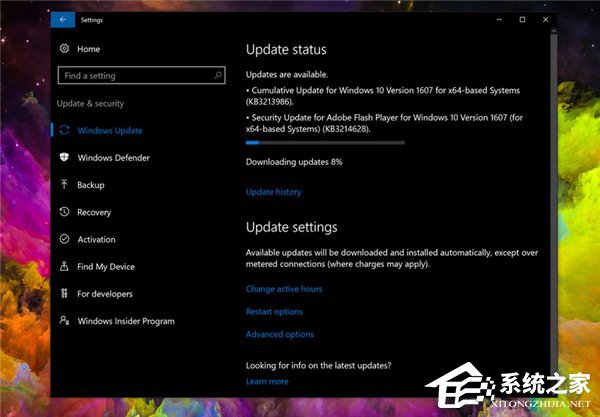Open Advanced options link

pyautogui.click(x=280, y=334)
